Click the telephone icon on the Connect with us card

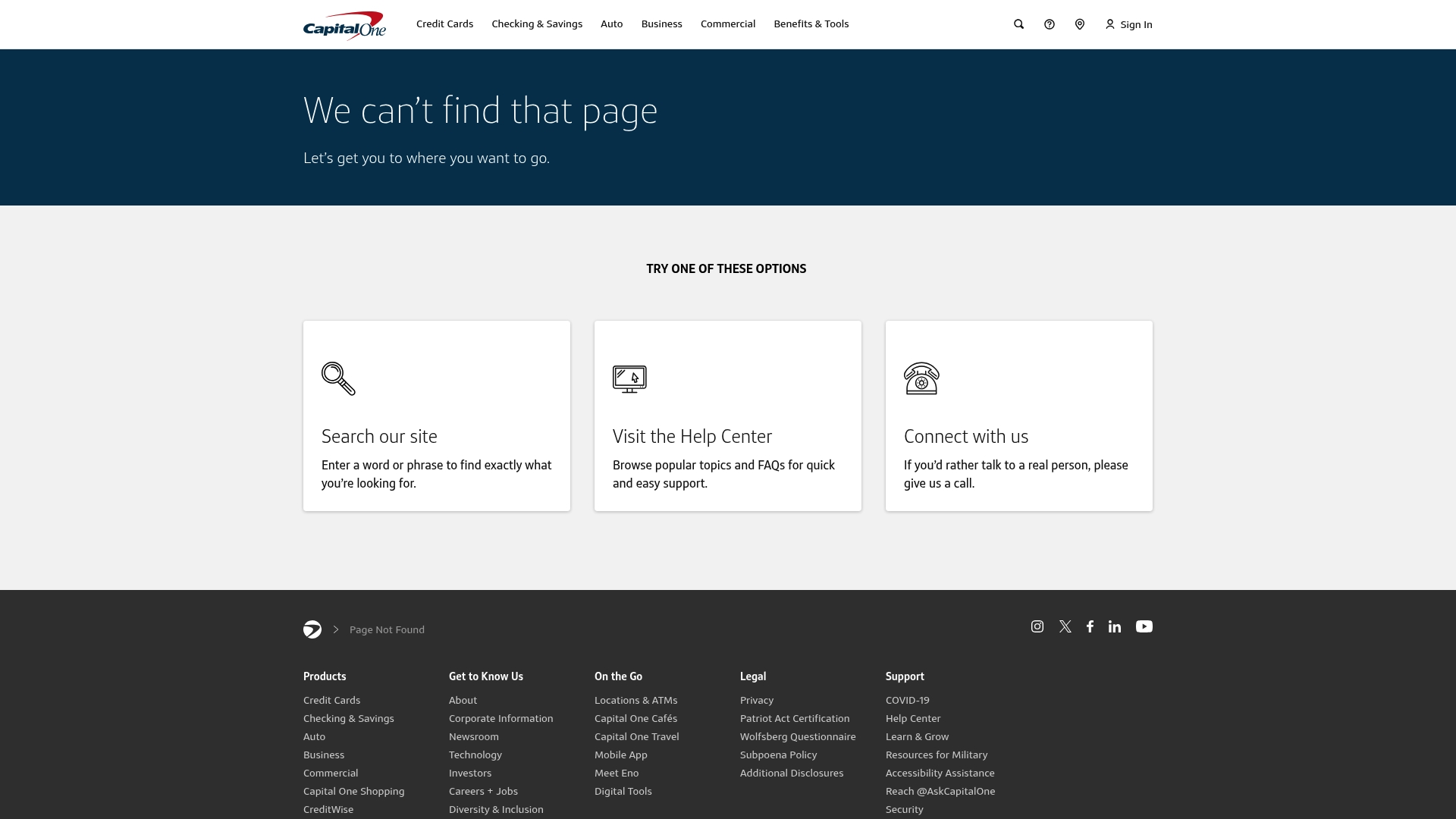tap(921, 378)
